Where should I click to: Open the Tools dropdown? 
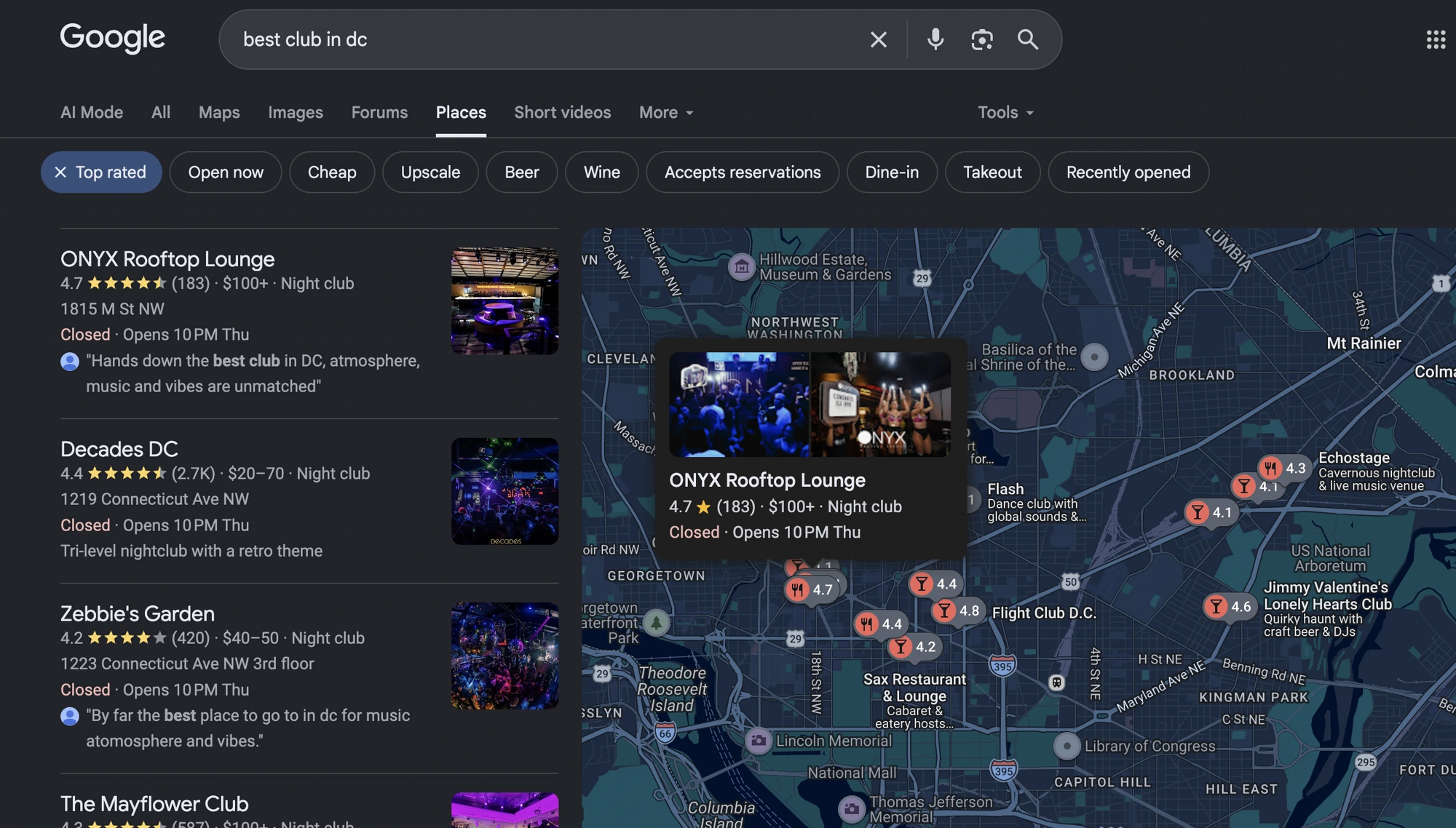(1005, 113)
